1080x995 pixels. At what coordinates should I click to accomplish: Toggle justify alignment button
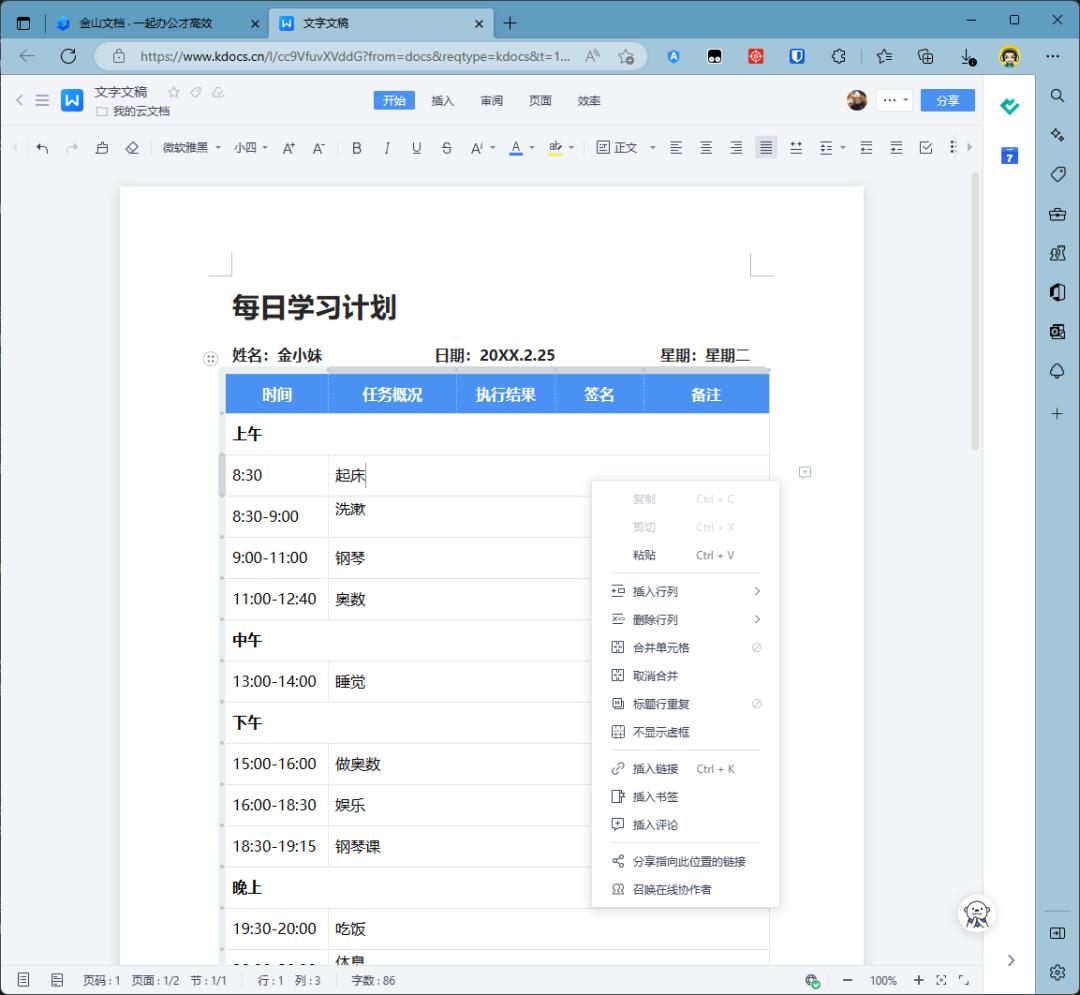(x=766, y=148)
